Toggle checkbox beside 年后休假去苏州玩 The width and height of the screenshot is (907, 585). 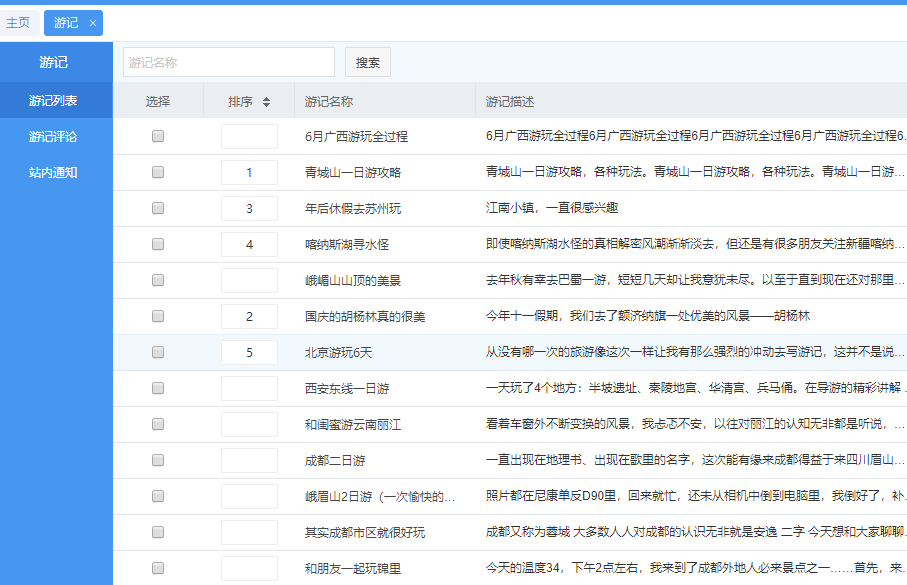[158, 208]
